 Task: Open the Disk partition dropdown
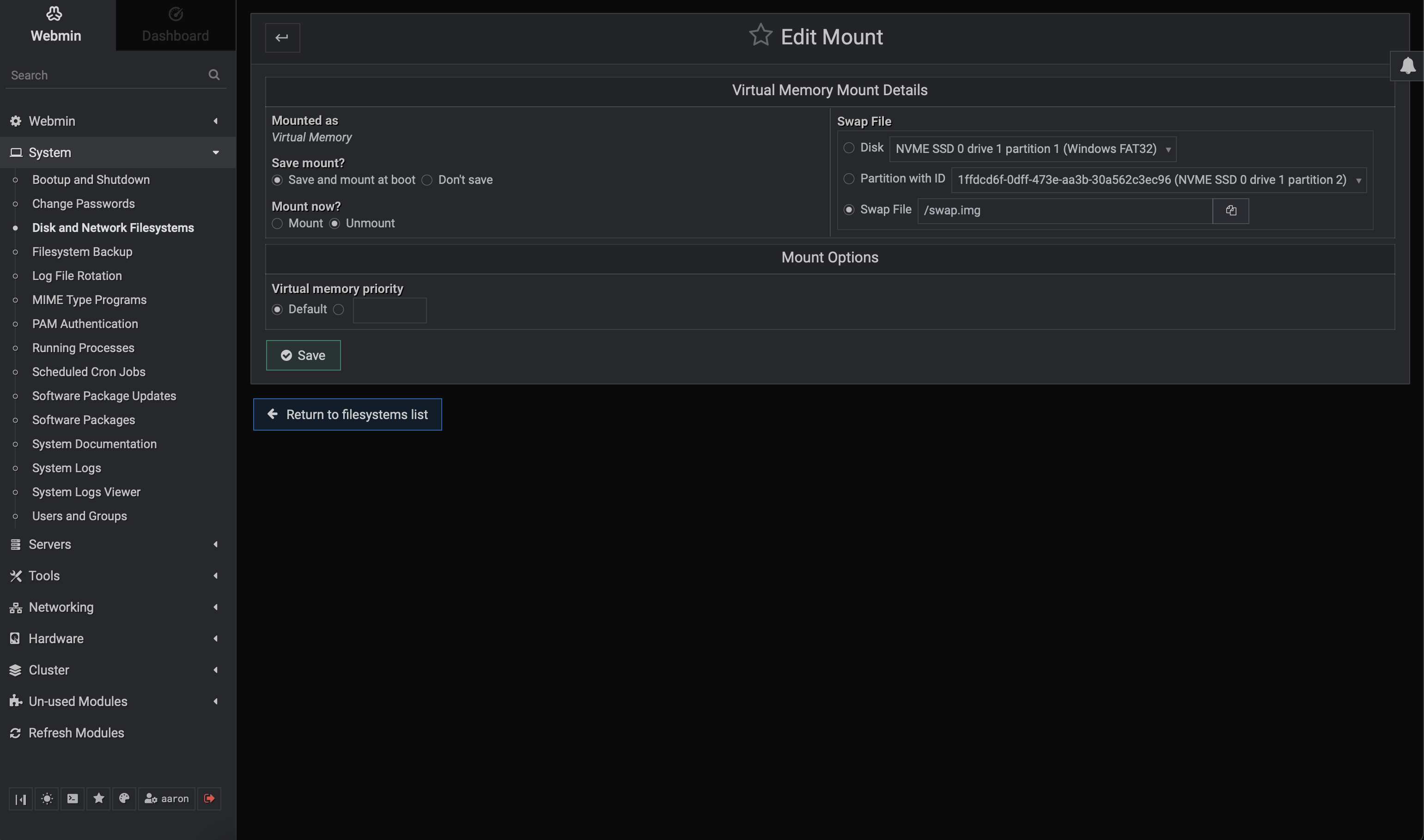click(x=1032, y=149)
